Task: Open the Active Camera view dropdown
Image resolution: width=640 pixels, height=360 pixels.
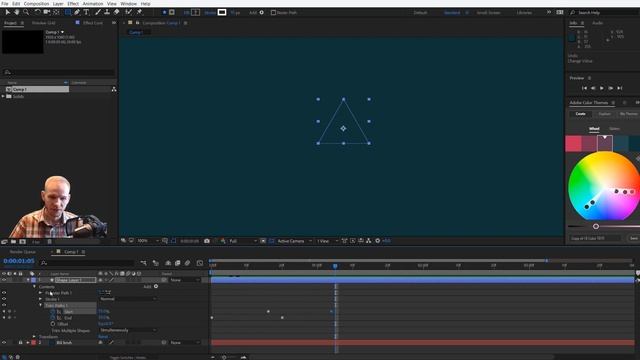Action: 294,241
